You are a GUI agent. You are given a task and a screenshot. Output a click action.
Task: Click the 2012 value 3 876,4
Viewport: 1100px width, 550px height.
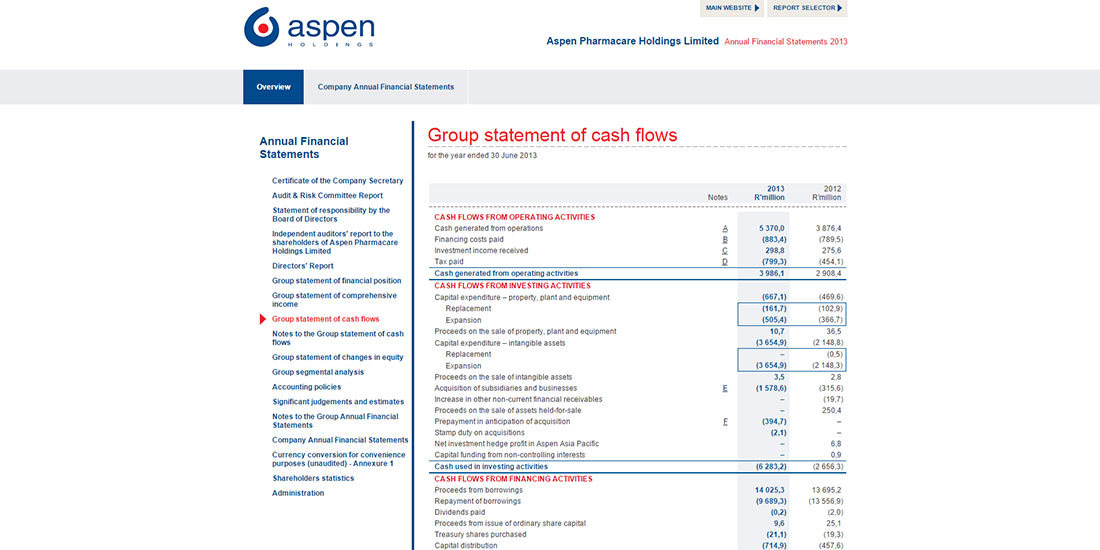829,229
